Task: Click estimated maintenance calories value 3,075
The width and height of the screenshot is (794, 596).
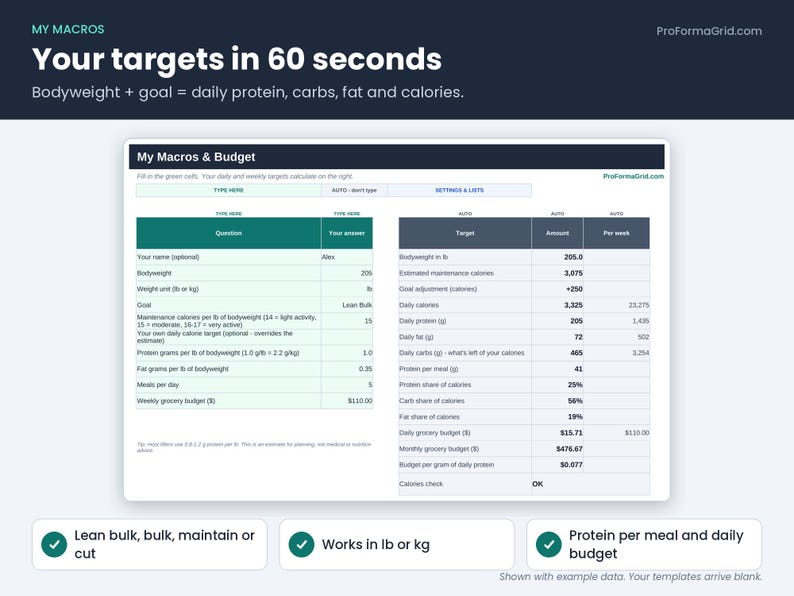Action: point(558,273)
